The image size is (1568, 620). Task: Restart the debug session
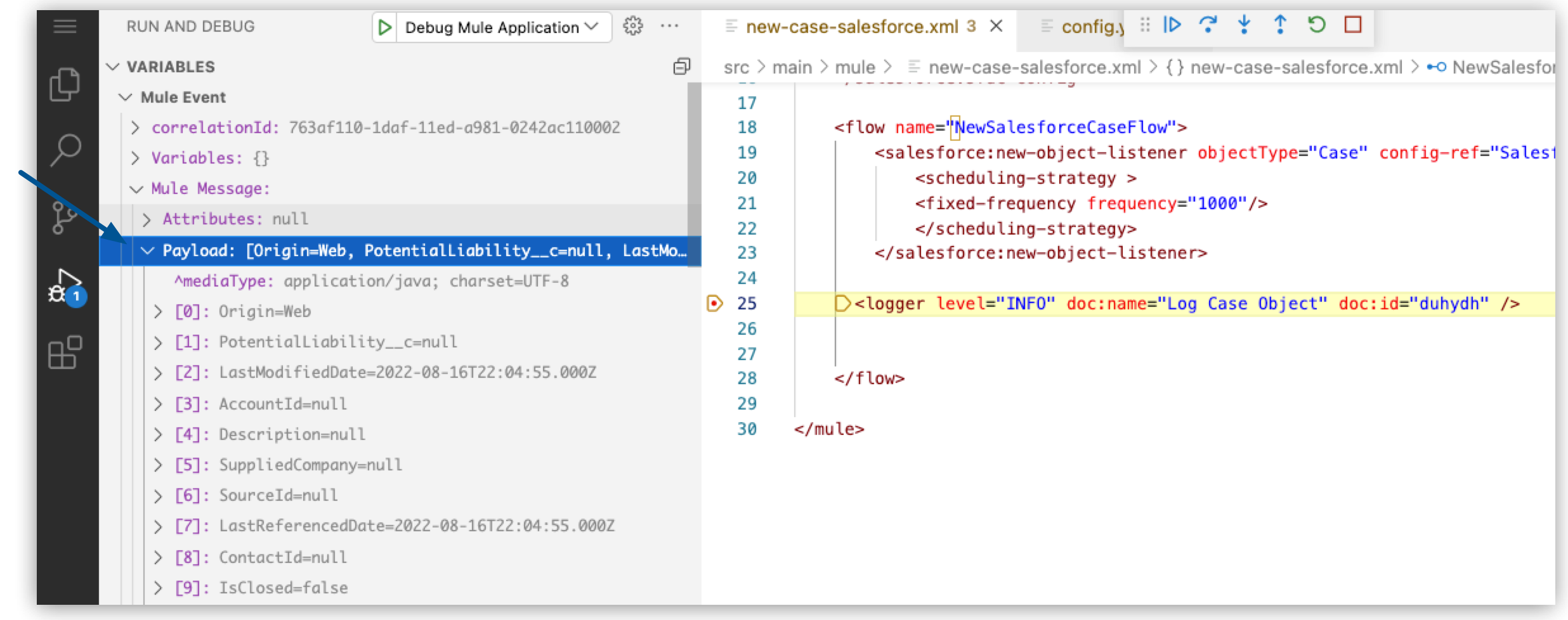tap(1317, 25)
